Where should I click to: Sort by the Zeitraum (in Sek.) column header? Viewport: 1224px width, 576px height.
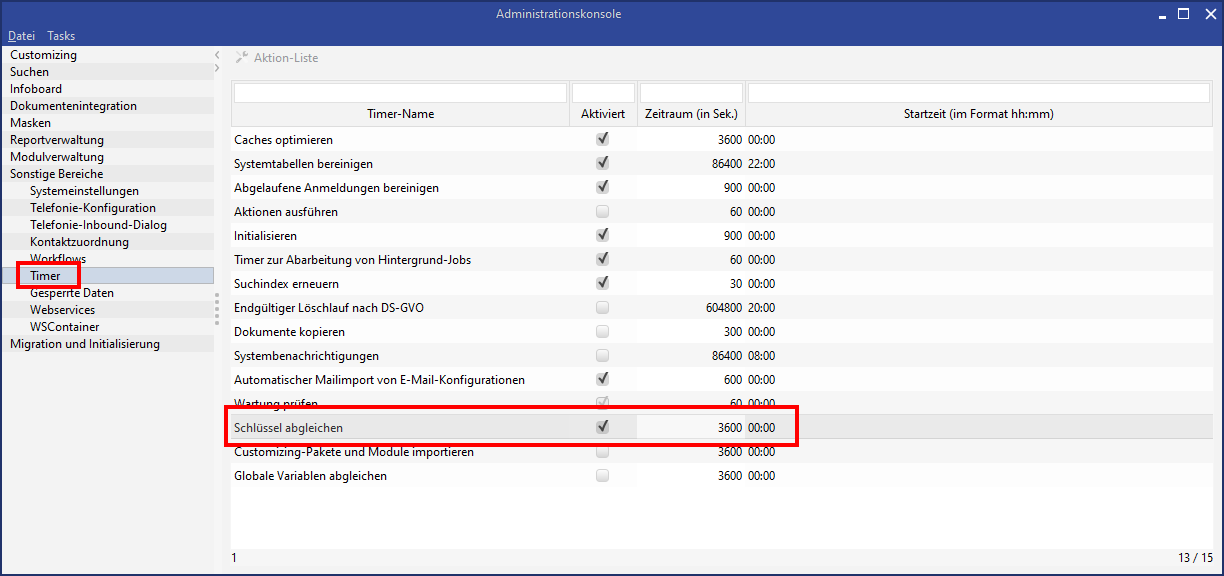coord(691,114)
